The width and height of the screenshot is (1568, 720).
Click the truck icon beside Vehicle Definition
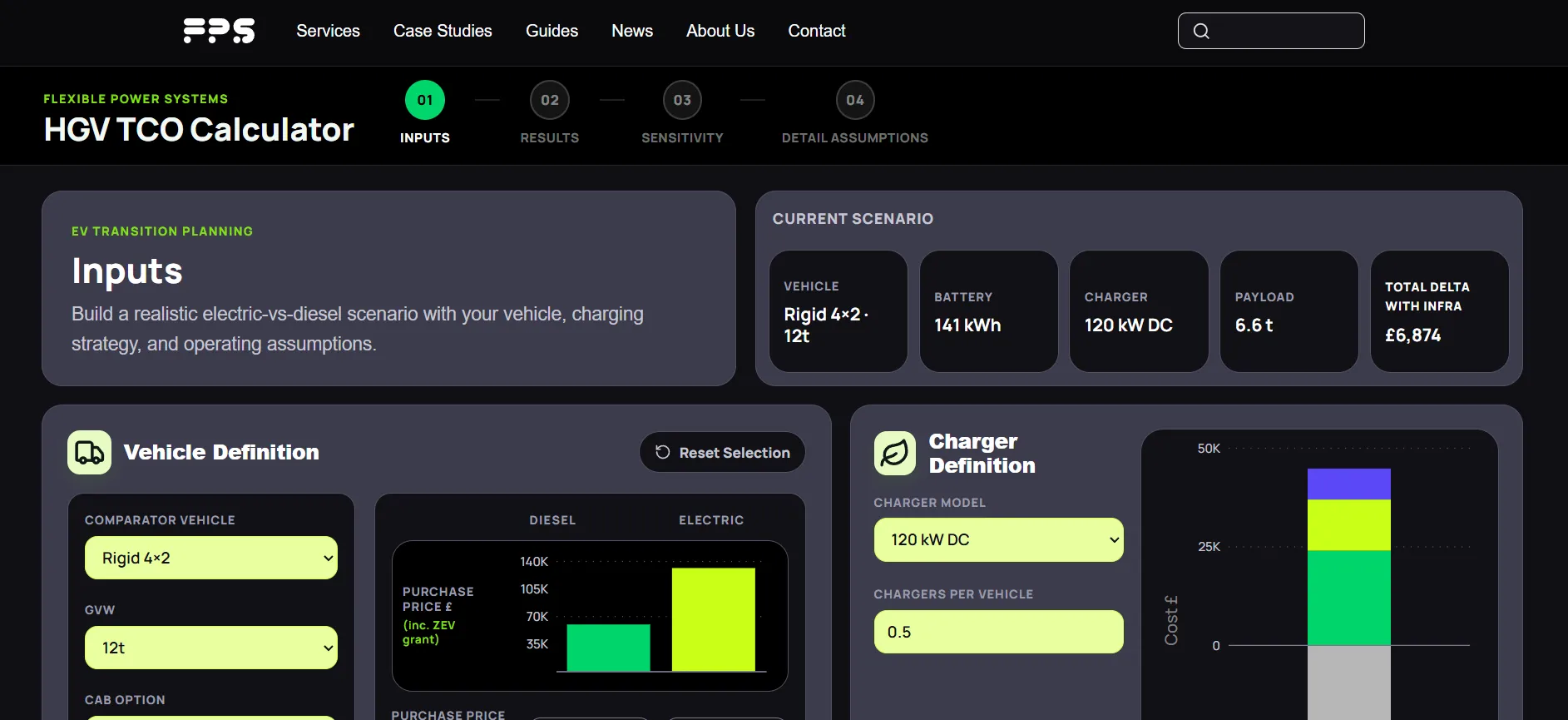point(89,452)
